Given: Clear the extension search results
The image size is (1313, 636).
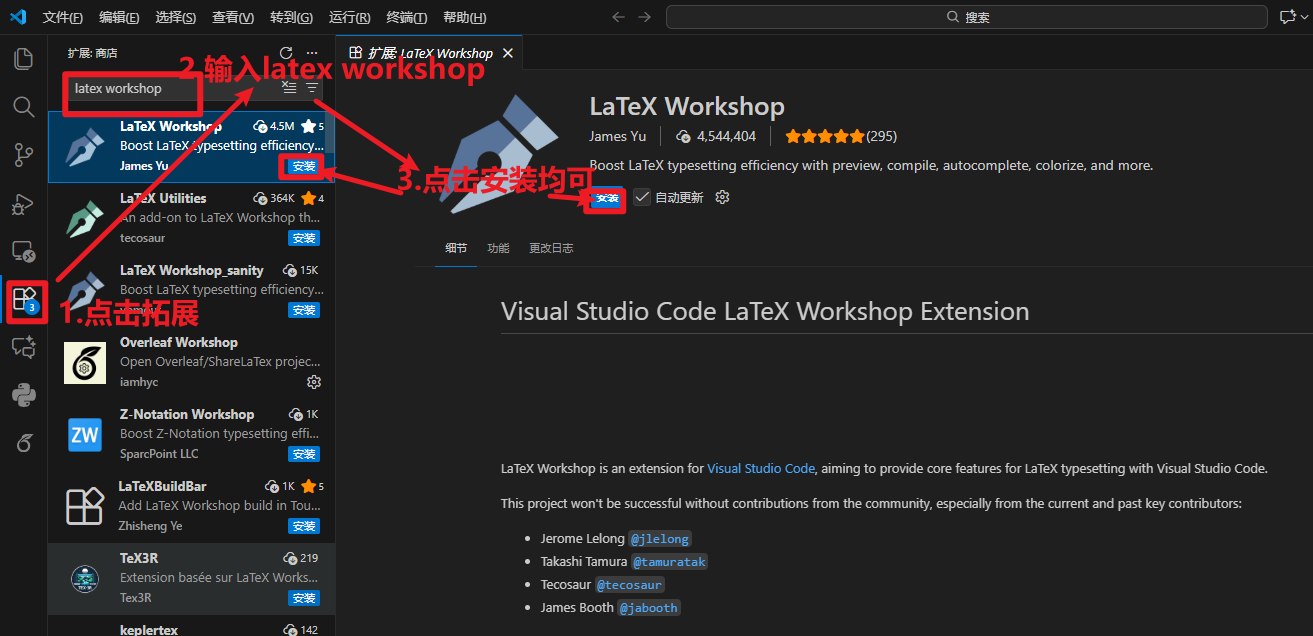Looking at the screenshot, I should pyautogui.click(x=289, y=88).
